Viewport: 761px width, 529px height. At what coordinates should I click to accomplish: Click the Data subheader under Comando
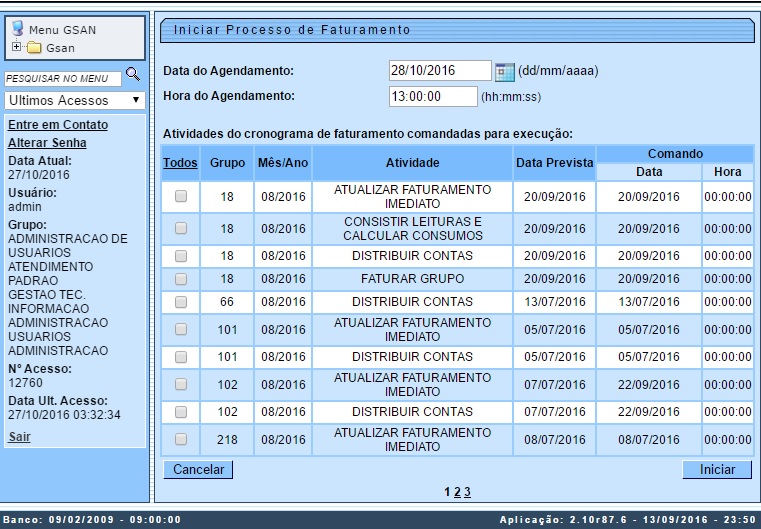click(649, 172)
